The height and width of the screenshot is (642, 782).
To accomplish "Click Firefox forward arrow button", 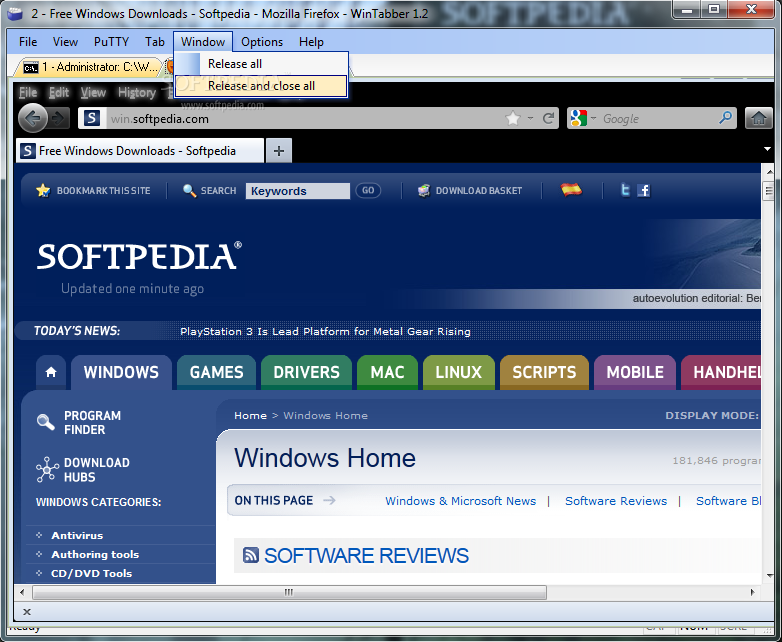I will (x=58, y=119).
